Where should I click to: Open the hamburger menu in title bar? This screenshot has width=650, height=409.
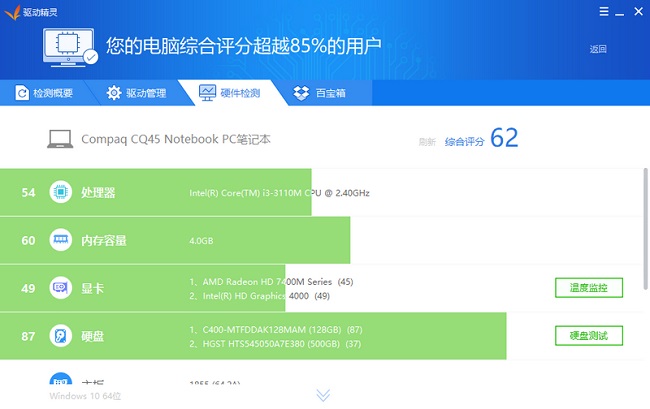pyautogui.click(x=604, y=12)
